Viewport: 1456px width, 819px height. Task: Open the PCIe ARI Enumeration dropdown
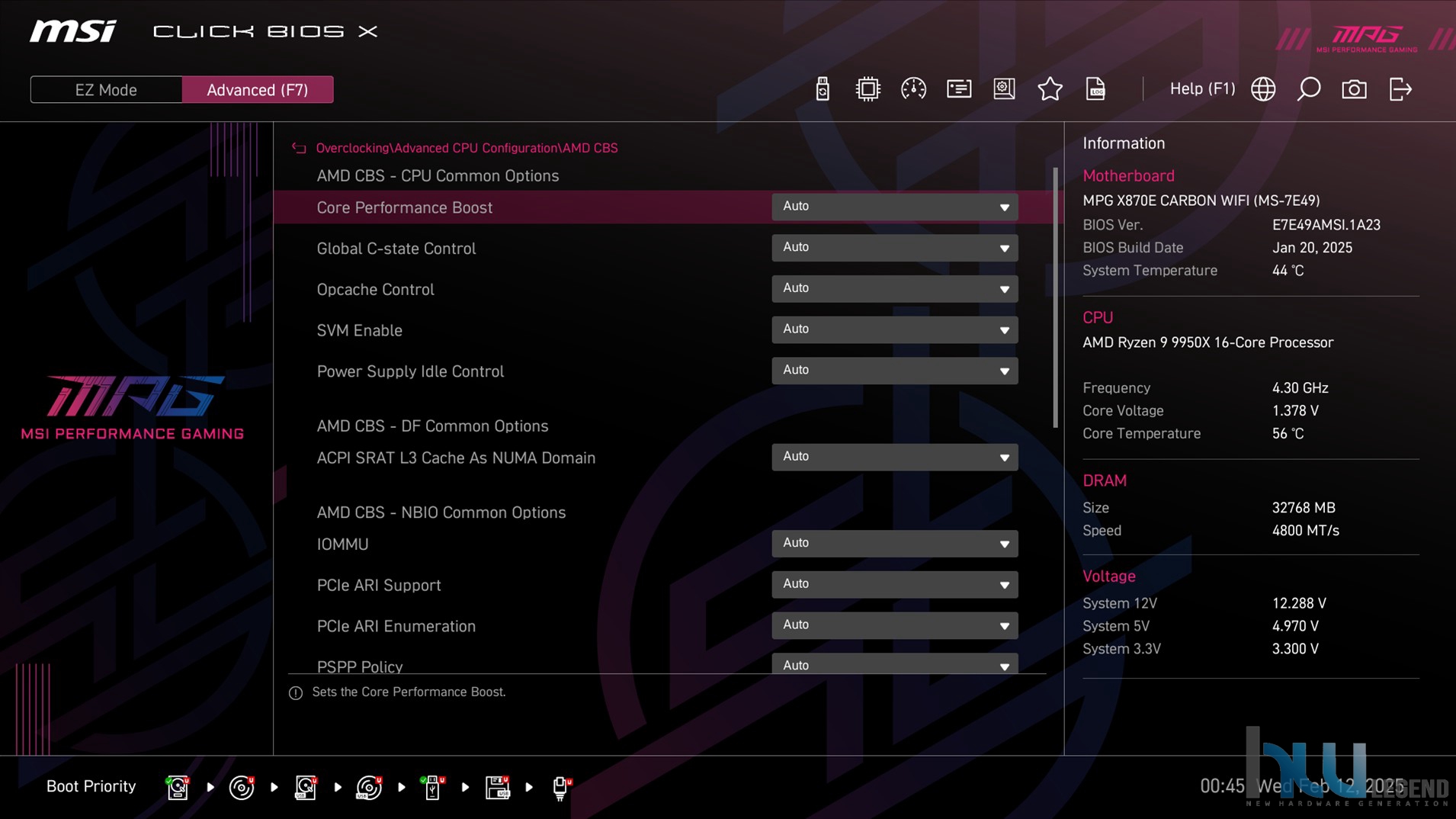point(894,625)
